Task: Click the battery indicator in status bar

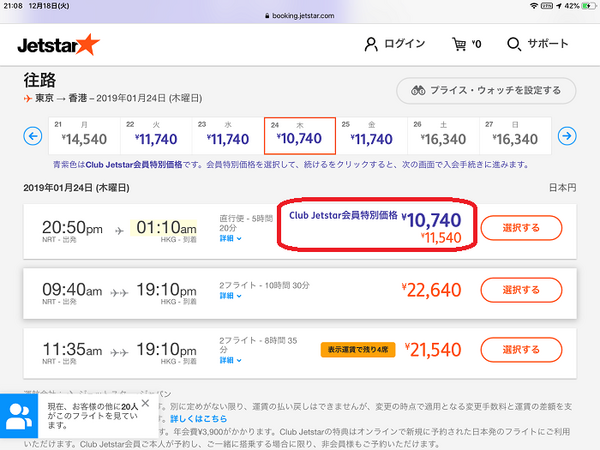Action: [x=589, y=6]
